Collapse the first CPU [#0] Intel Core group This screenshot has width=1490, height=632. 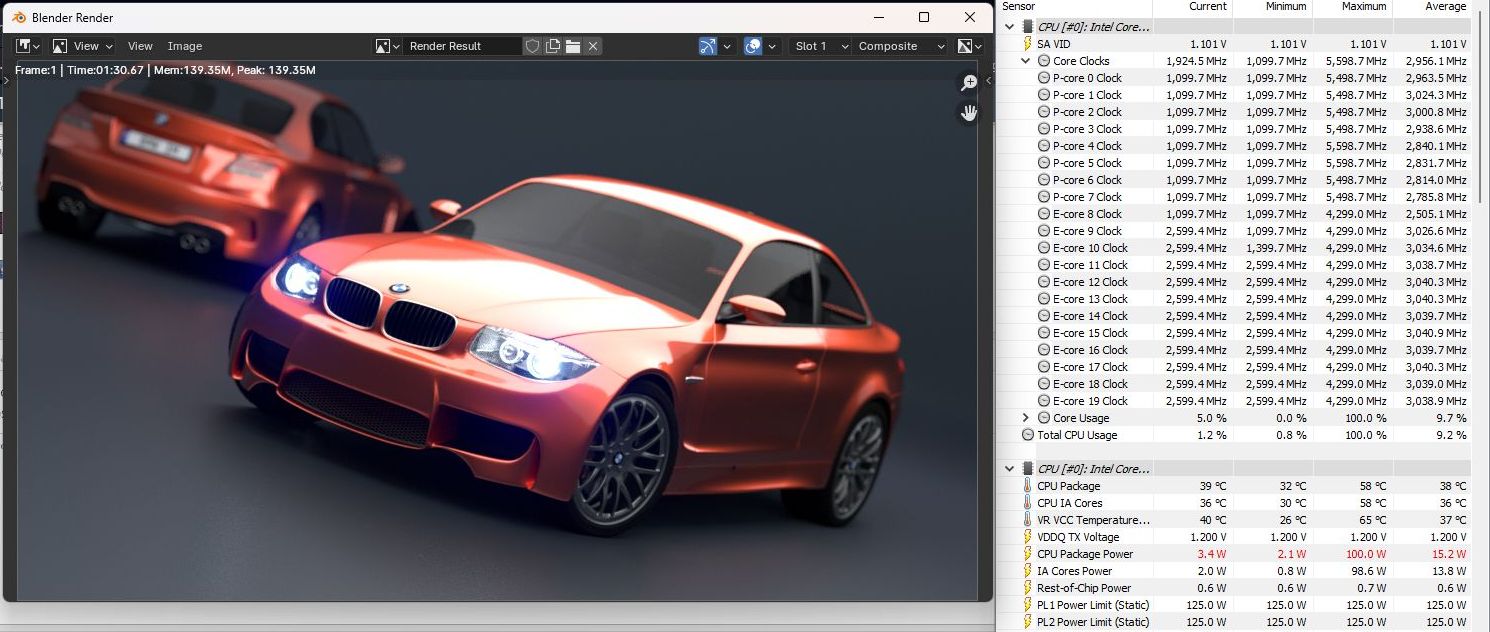point(1009,27)
